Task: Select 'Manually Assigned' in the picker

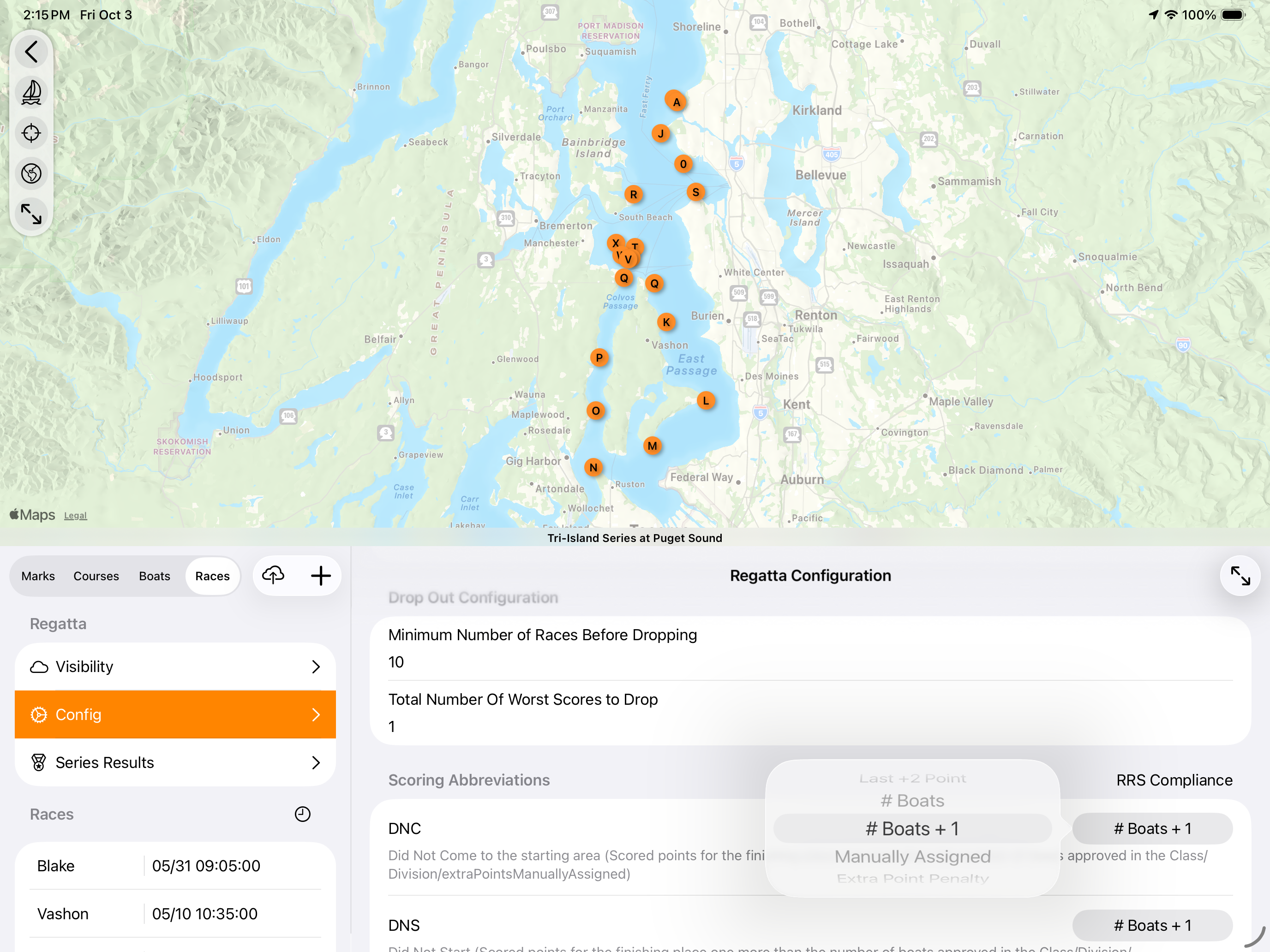Action: click(912, 857)
